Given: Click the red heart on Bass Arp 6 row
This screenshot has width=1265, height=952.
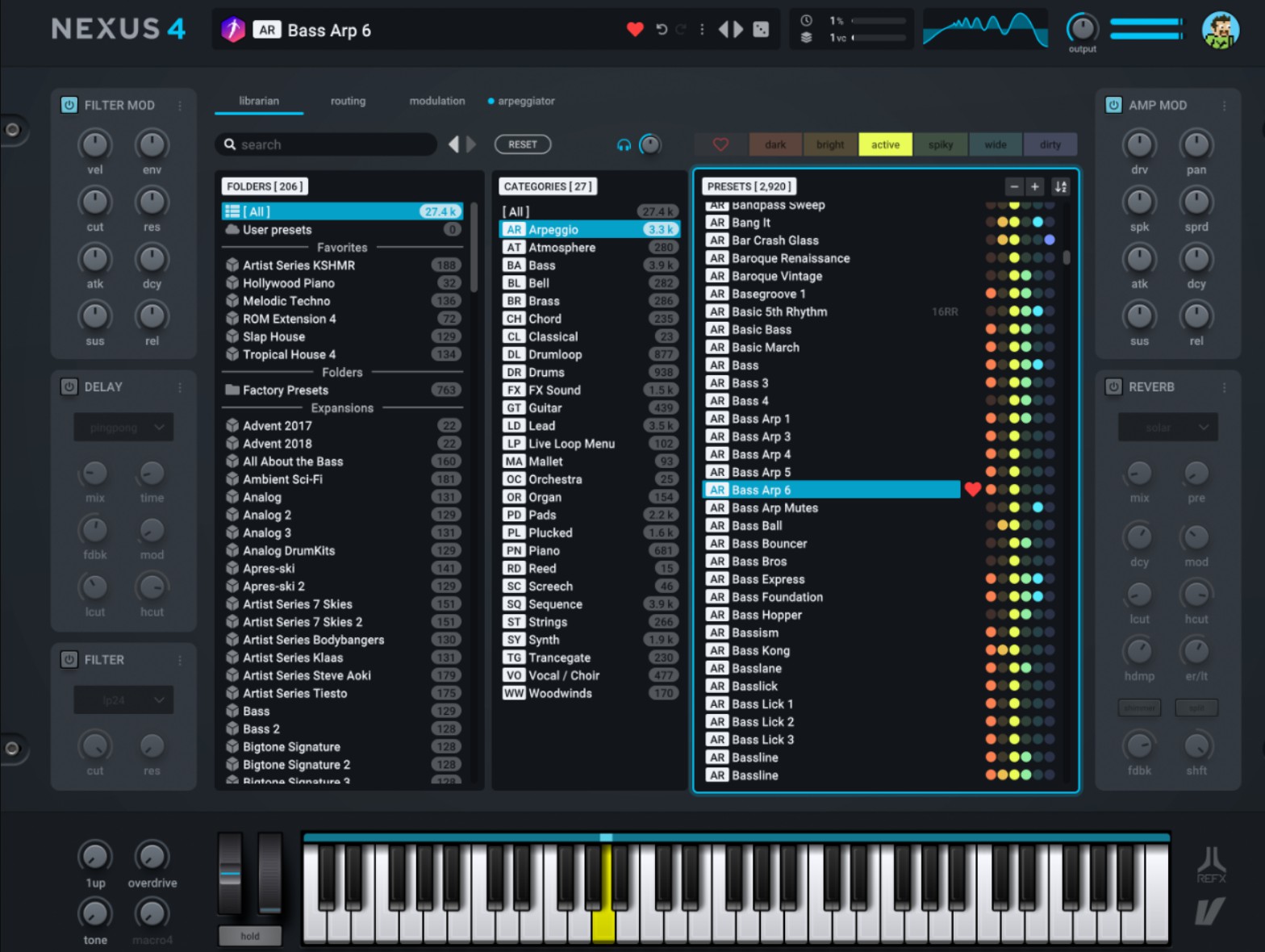Looking at the screenshot, I should (972, 490).
